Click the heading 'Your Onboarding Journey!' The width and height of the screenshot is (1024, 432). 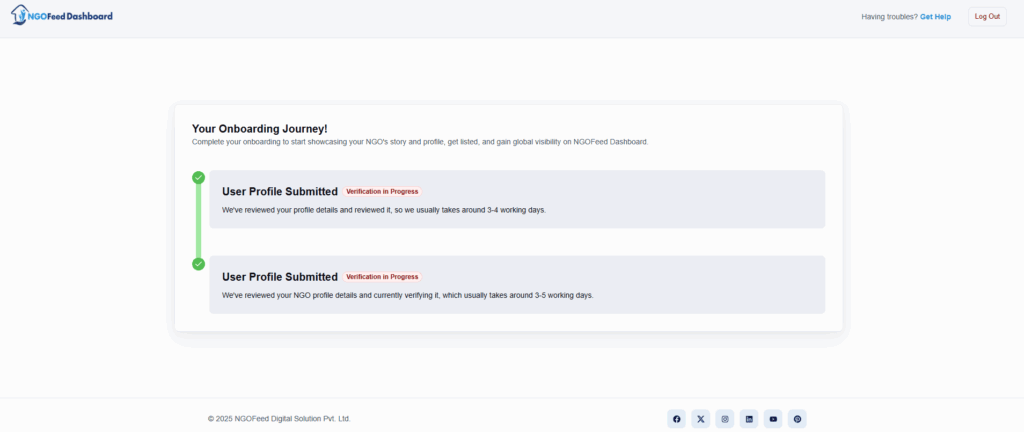tap(260, 129)
